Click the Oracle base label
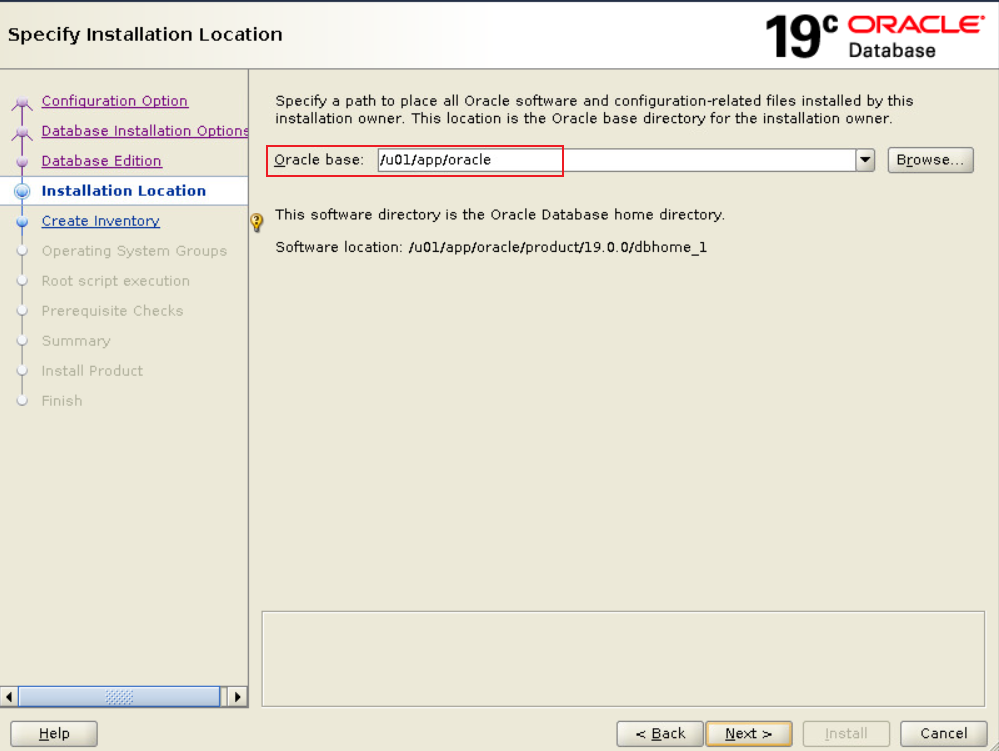Viewport: 999px width, 751px height. pyautogui.click(x=319, y=160)
